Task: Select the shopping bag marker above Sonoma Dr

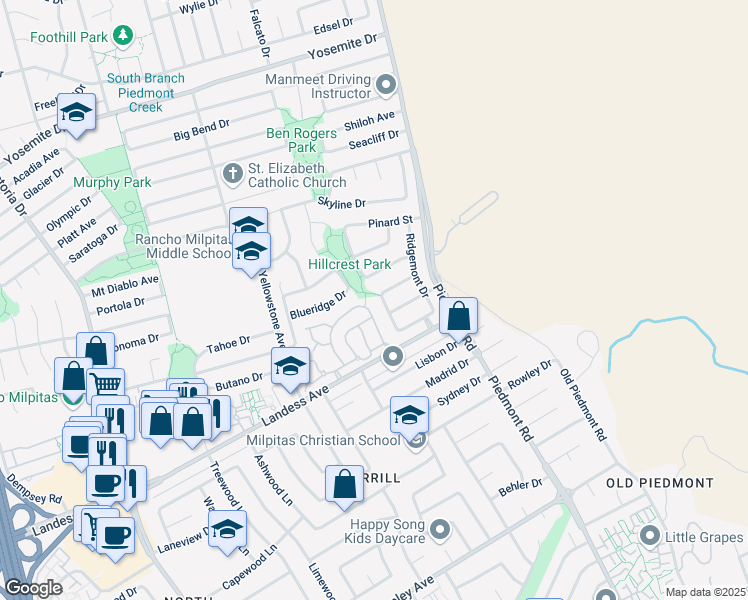Action: click(96, 348)
